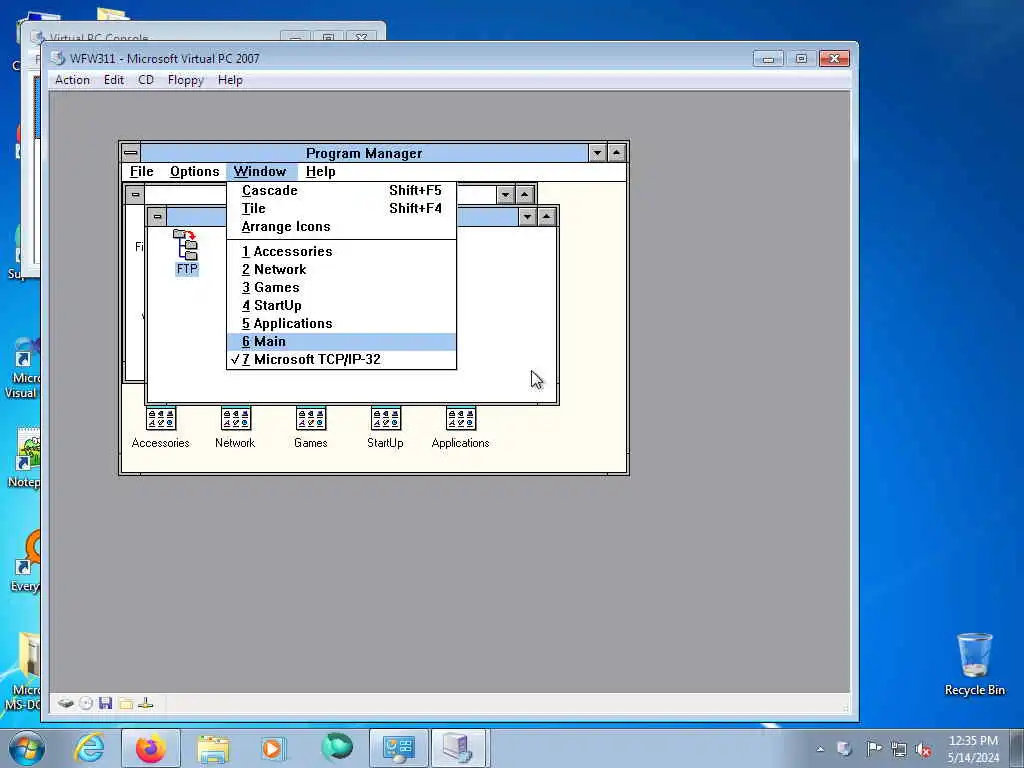The image size is (1024, 768).
Task: Click the taskbar clock showing 12:35 PM
Action: click(973, 749)
